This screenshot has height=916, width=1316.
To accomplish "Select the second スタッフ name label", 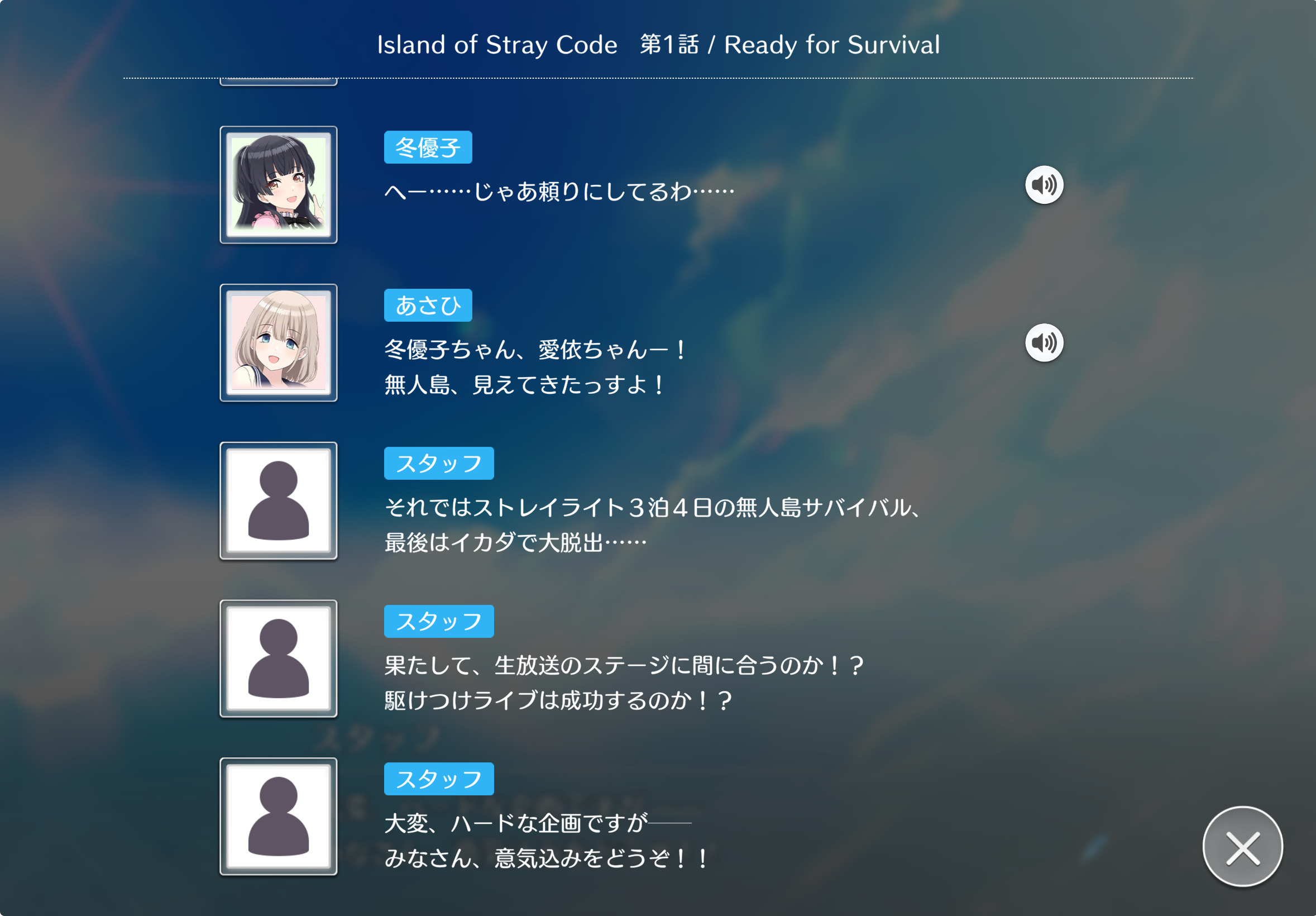I will [438, 621].
